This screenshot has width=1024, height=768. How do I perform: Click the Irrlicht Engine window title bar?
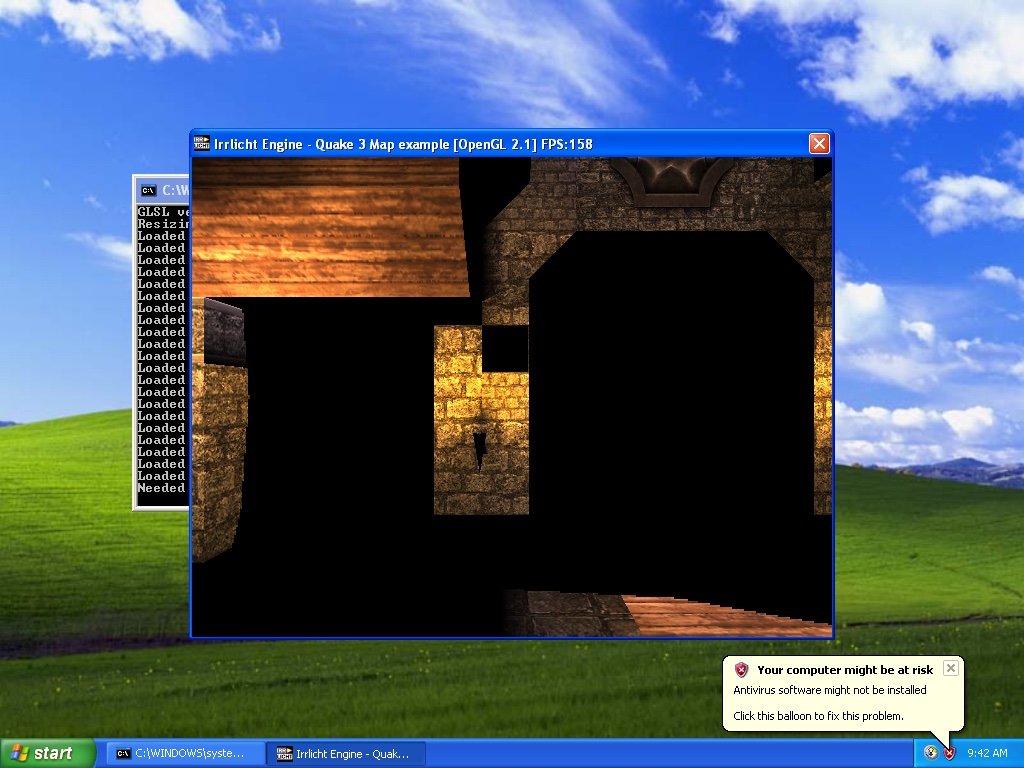click(x=511, y=144)
